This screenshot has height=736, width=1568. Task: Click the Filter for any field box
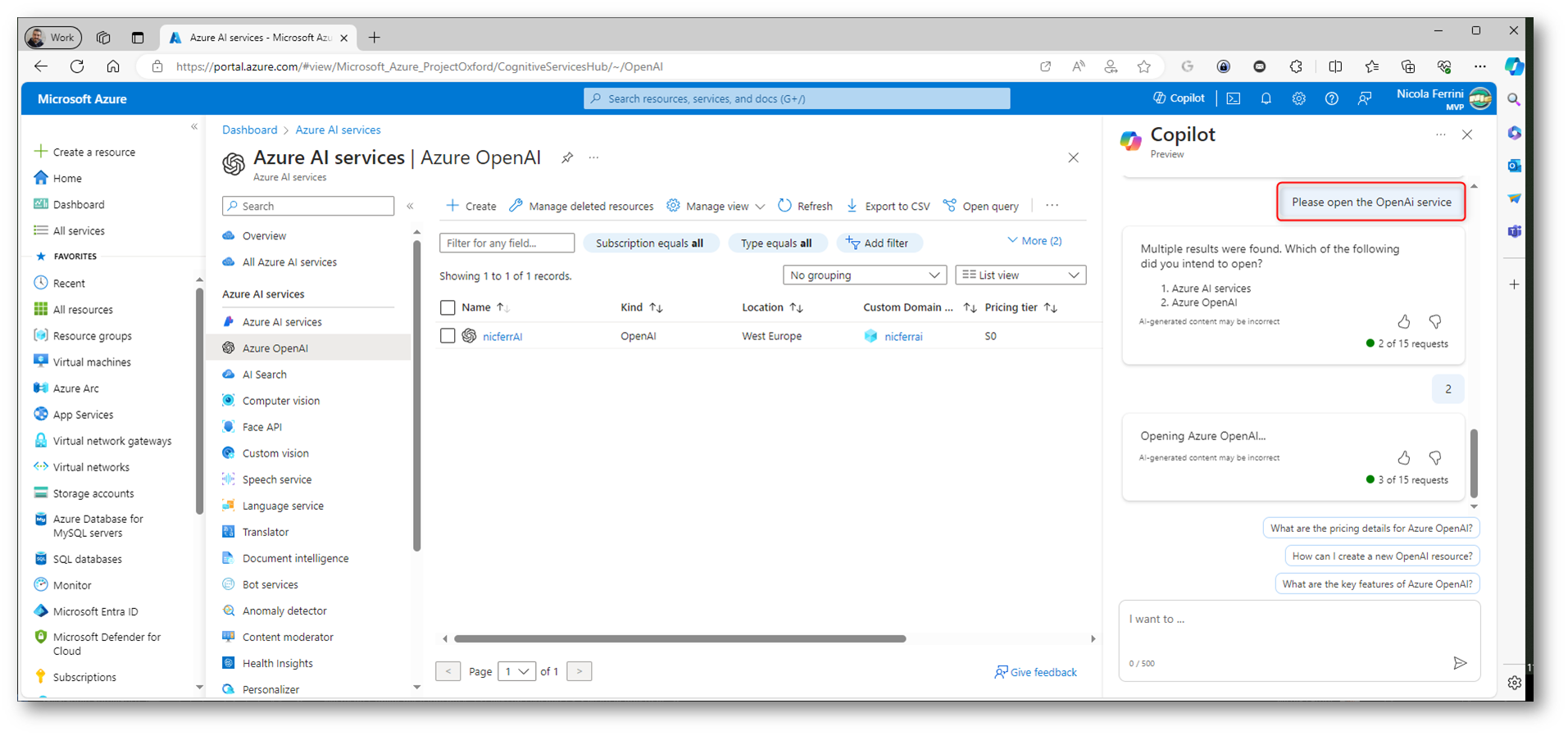507,243
